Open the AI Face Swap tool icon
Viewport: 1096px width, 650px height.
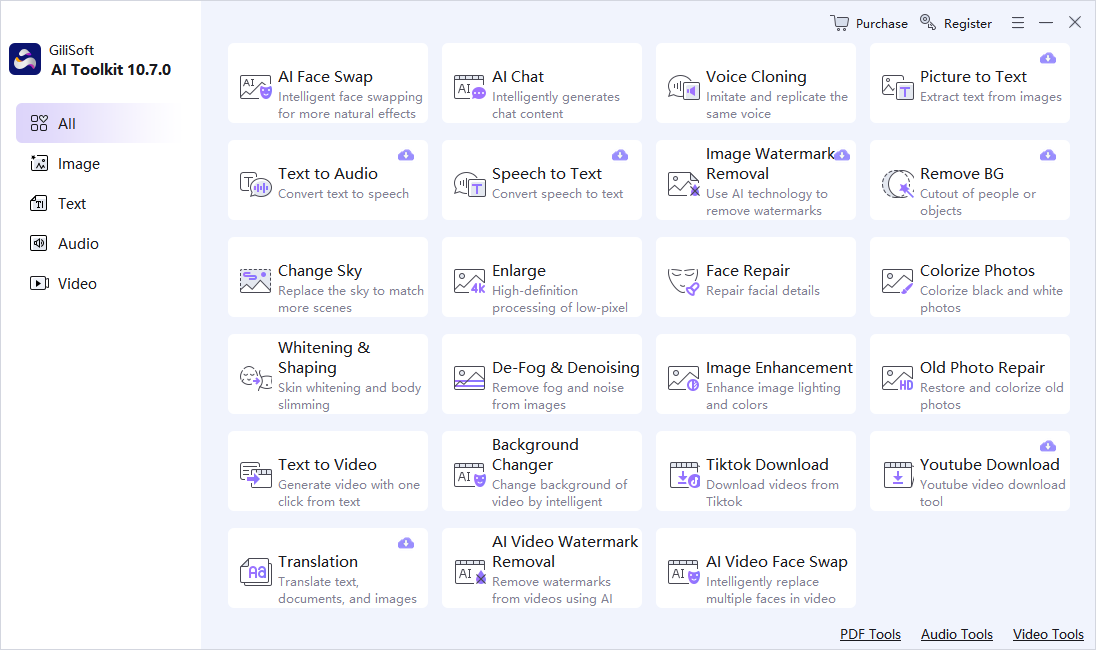pyautogui.click(x=255, y=87)
